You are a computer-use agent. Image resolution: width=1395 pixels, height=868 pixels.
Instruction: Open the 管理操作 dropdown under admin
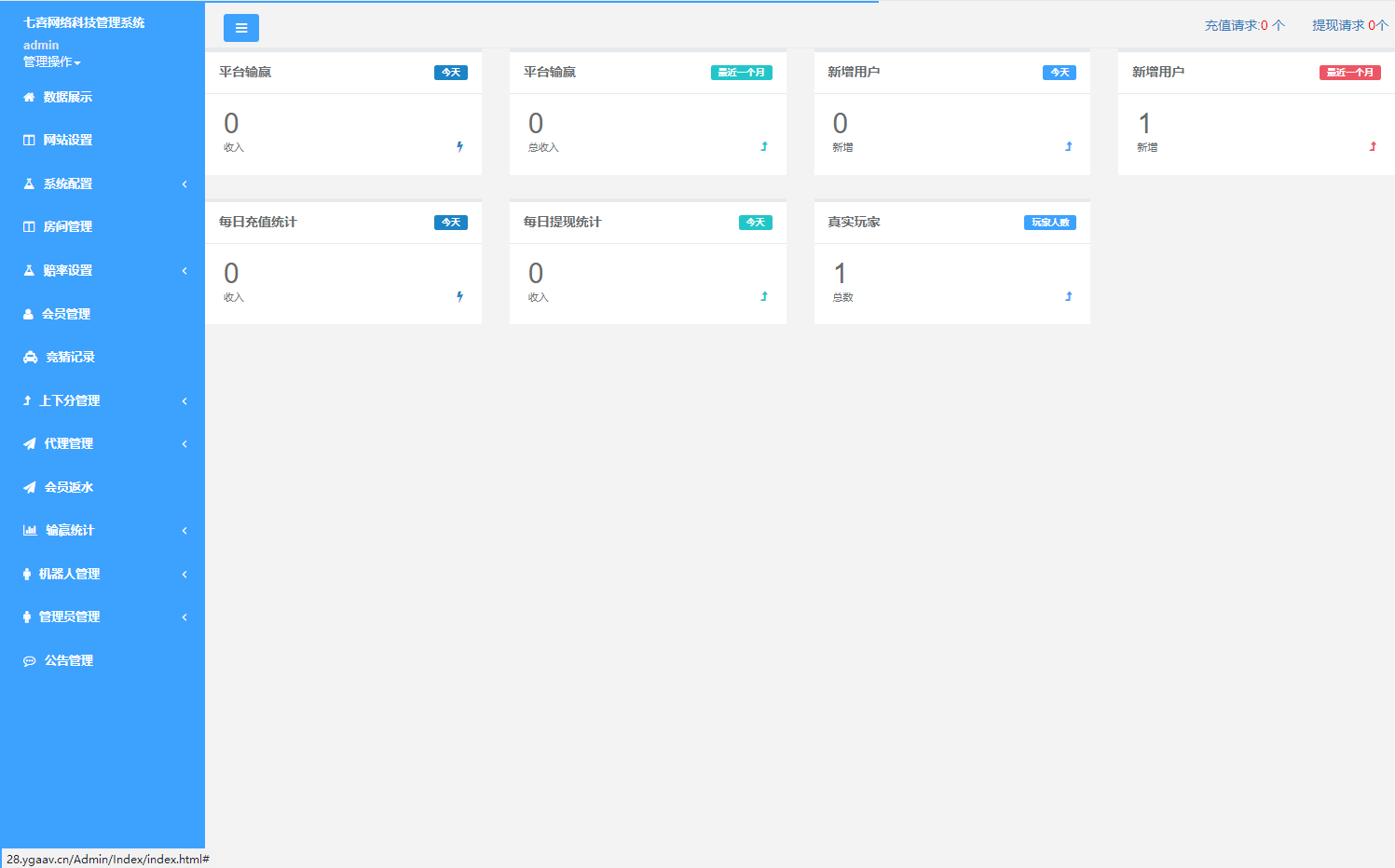pyautogui.click(x=52, y=62)
